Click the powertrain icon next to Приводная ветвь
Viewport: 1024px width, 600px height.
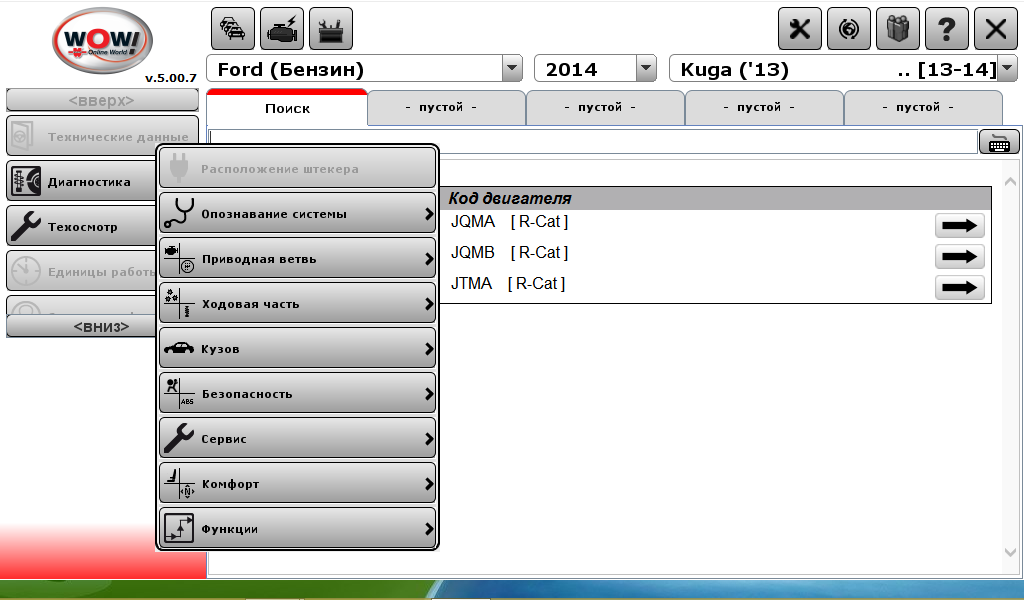(x=180, y=258)
